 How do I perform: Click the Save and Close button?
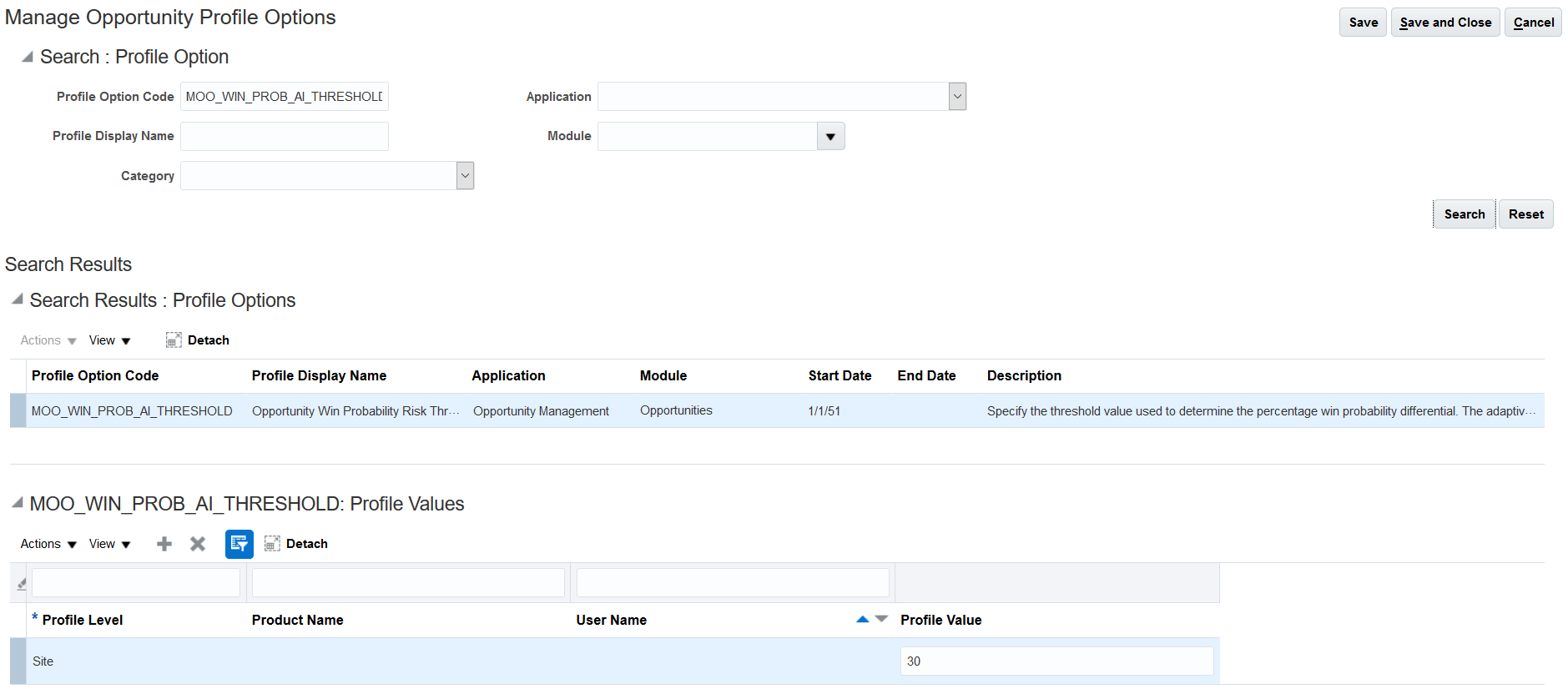[1444, 23]
